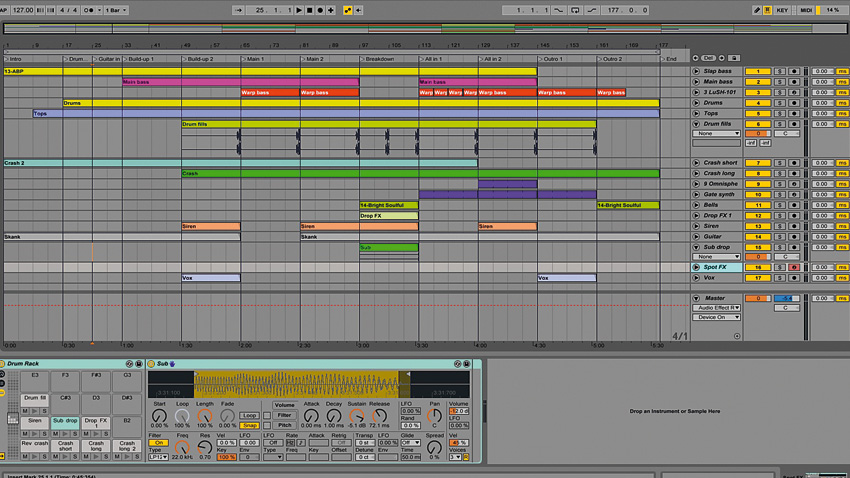Viewport: 850px width, 478px height.
Task: Activate the Draw Mode pencil icon
Action: click(757, 10)
